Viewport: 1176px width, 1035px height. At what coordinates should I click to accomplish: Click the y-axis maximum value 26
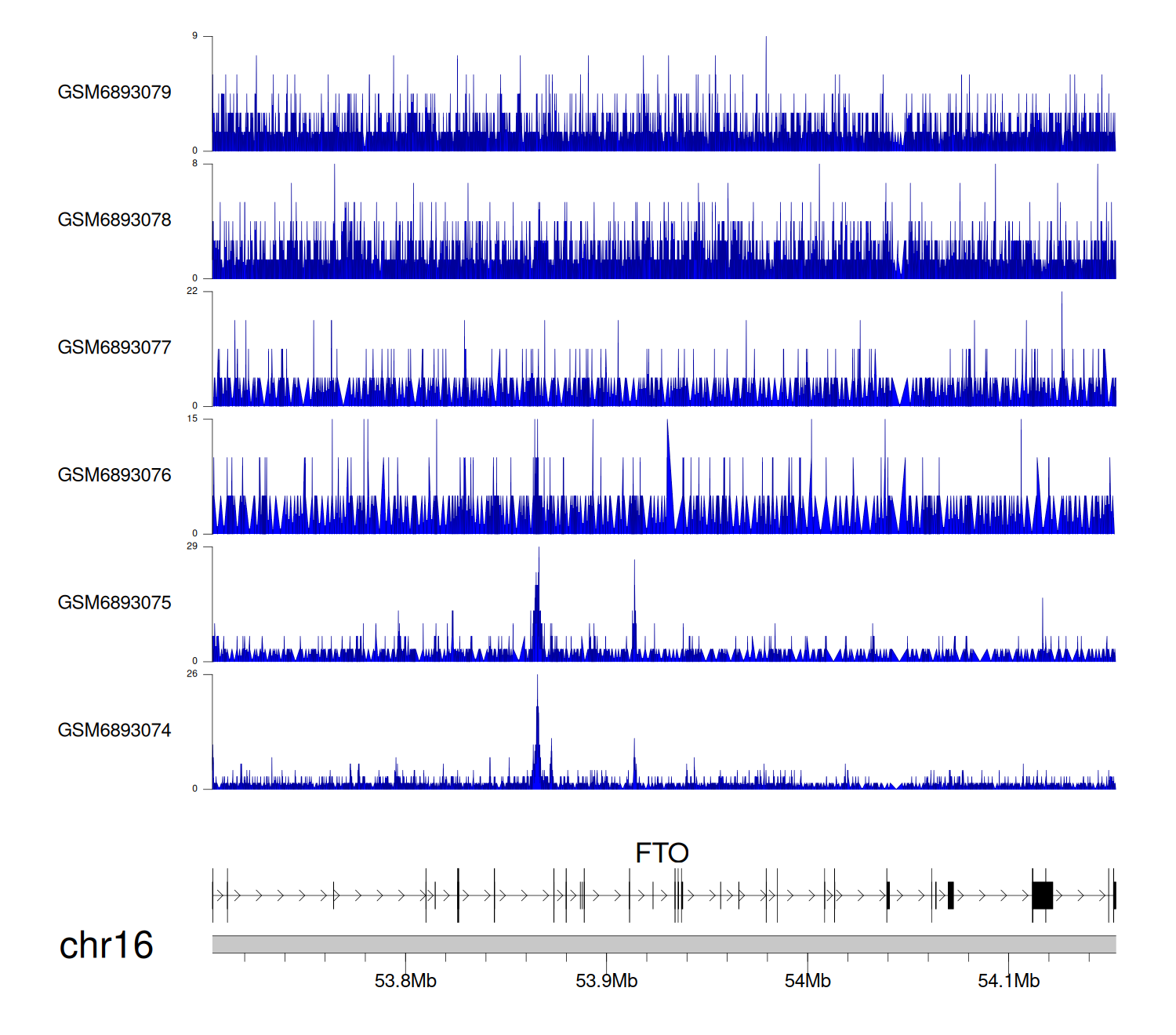pos(192,674)
